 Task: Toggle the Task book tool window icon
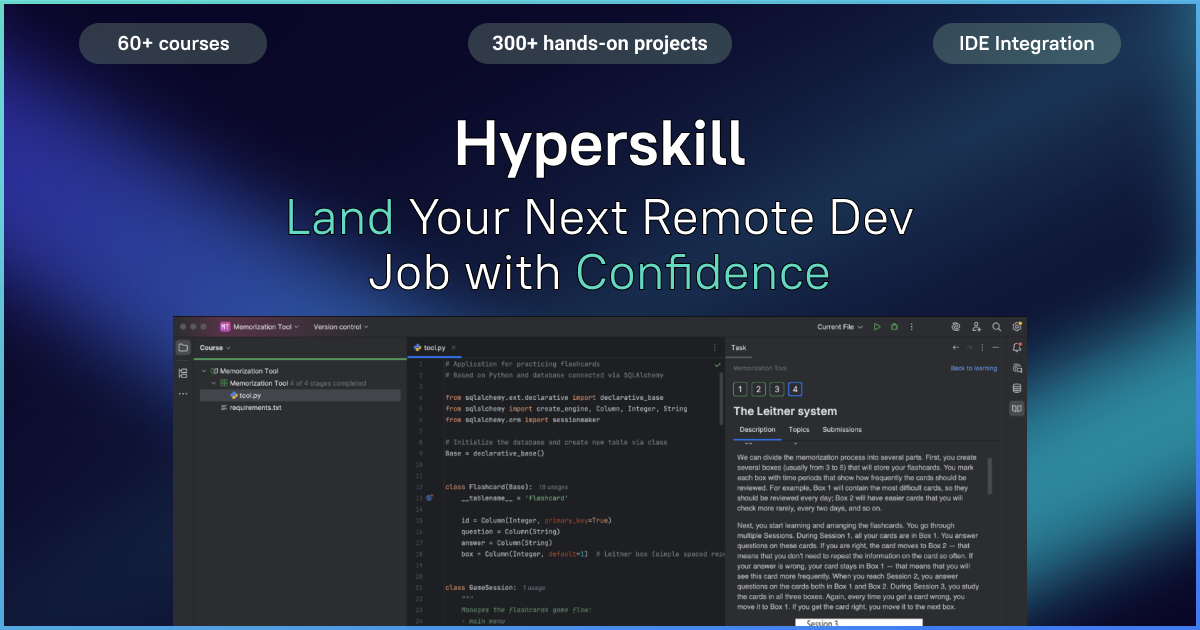[1017, 408]
